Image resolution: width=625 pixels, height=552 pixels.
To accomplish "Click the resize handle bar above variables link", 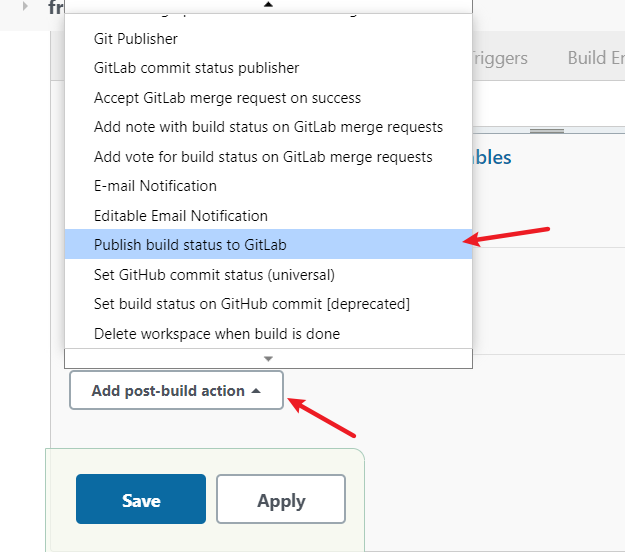I will point(546,131).
